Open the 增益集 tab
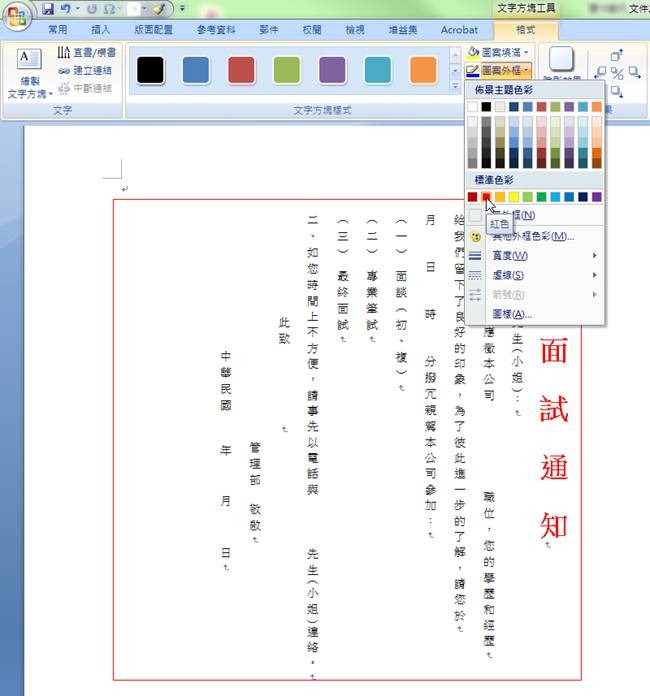The image size is (650, 696). click(403, 30)
